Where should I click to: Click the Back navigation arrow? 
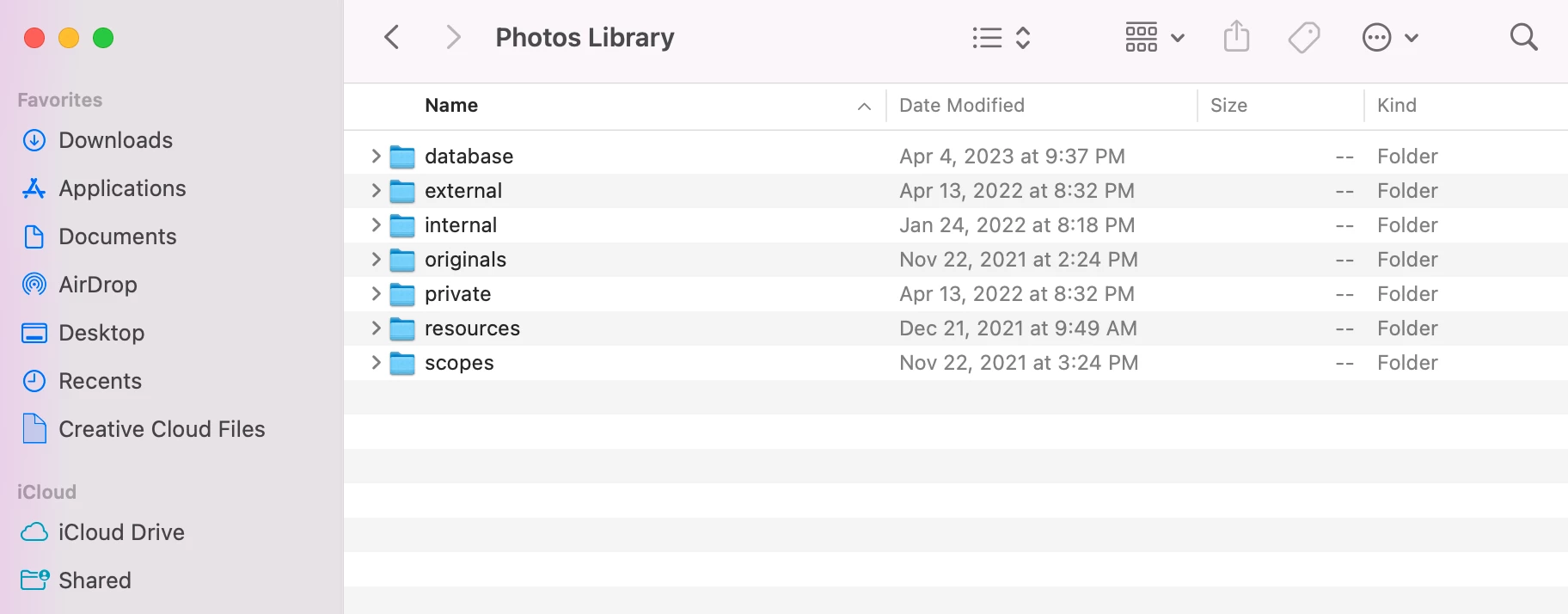pyautogui.click(x=392, y=37)
